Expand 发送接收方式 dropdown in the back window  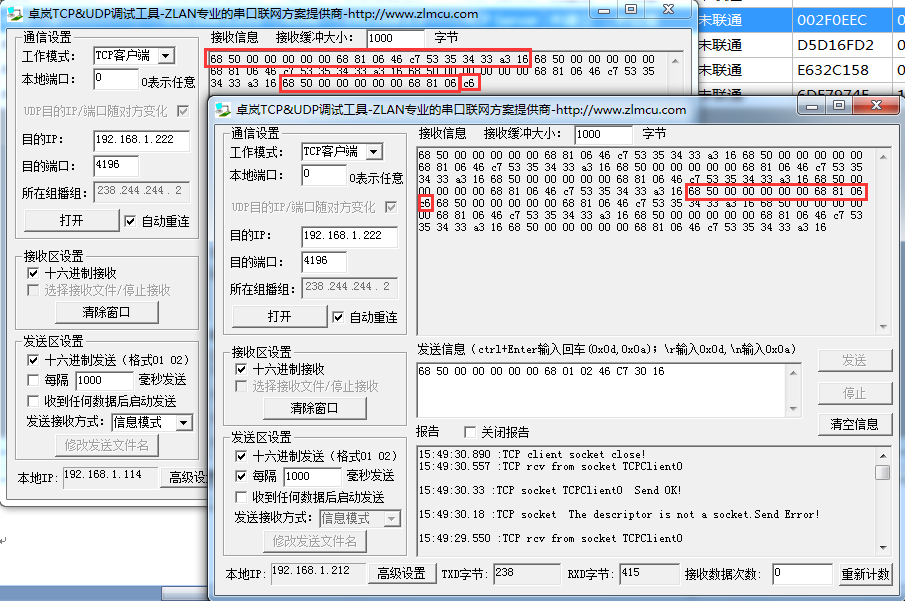[x=183, y=423]
